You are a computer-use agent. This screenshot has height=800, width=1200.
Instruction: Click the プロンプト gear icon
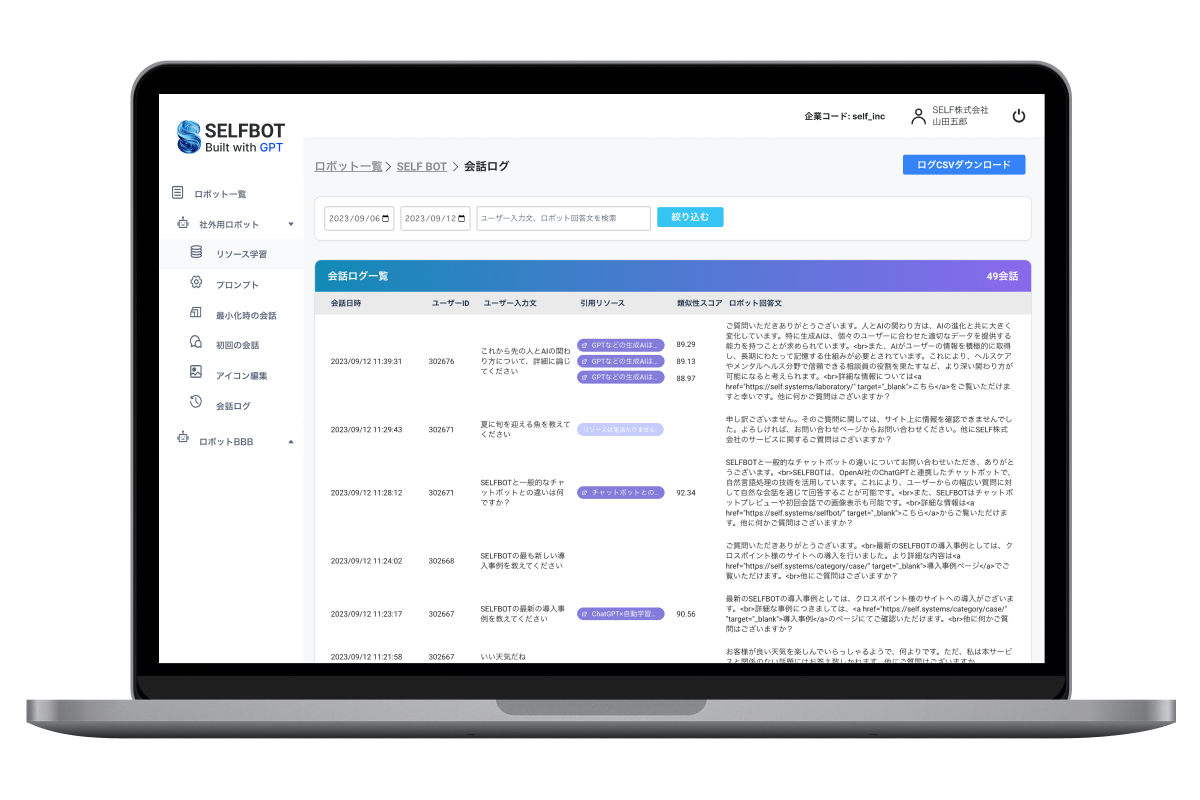coord(196,284)
